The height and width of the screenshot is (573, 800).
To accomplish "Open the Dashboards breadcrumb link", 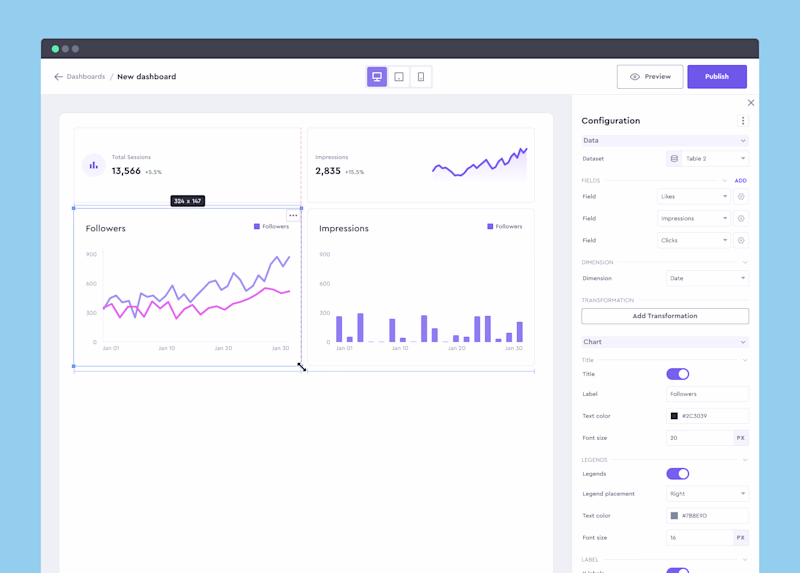I will tap(86, 77).
